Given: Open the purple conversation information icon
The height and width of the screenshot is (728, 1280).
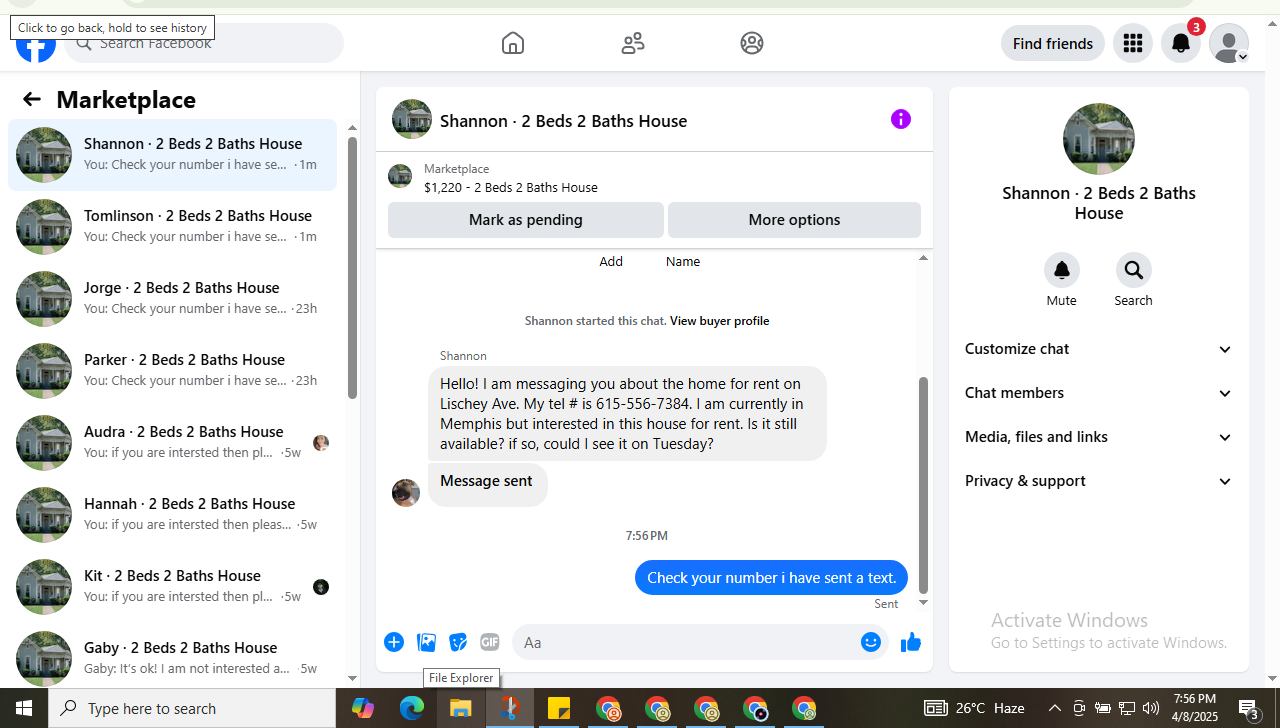Looking at the screenshot, I should [x=901, y=120].
